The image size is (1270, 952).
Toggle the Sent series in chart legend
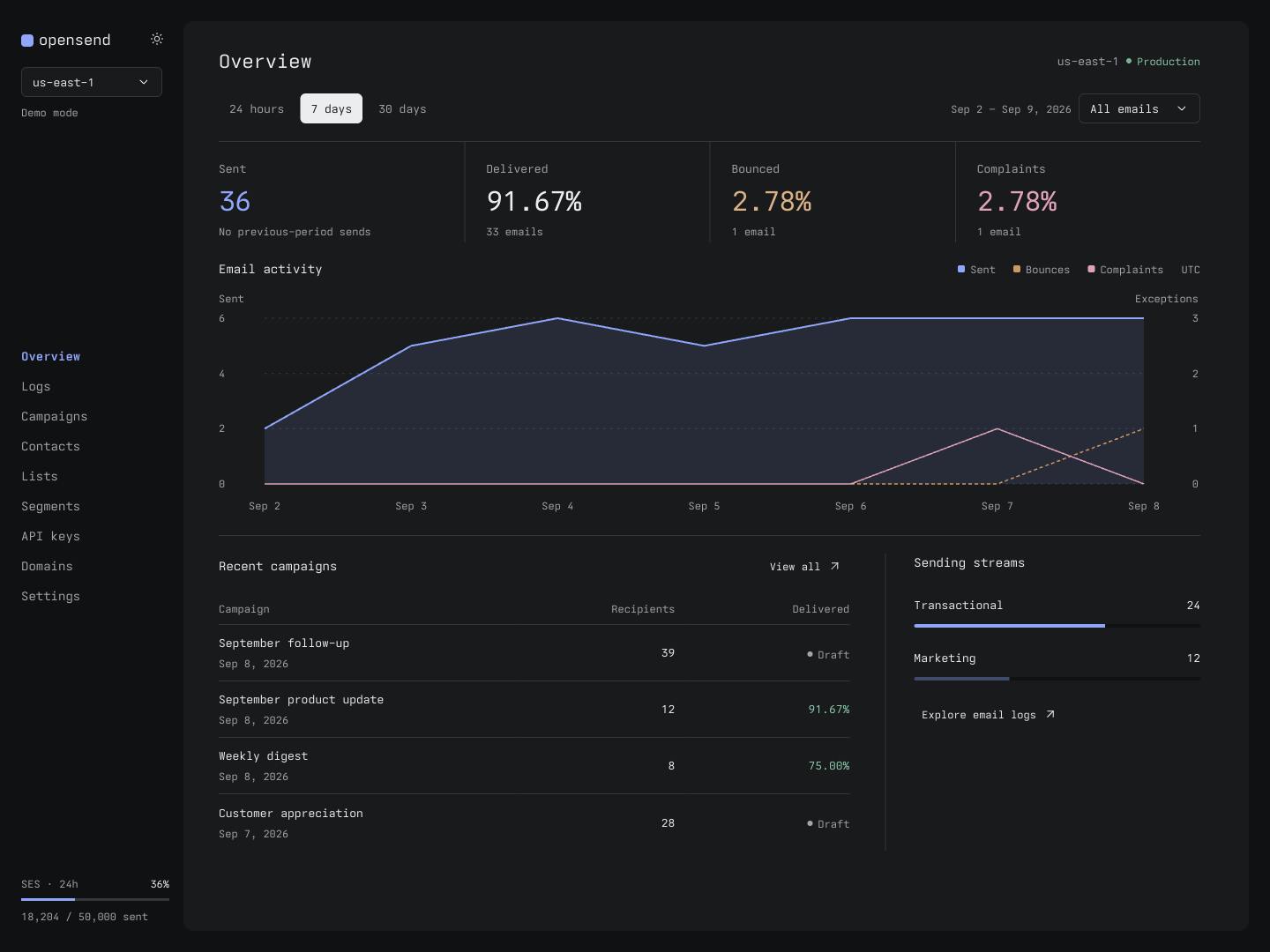tap(976, 270)
